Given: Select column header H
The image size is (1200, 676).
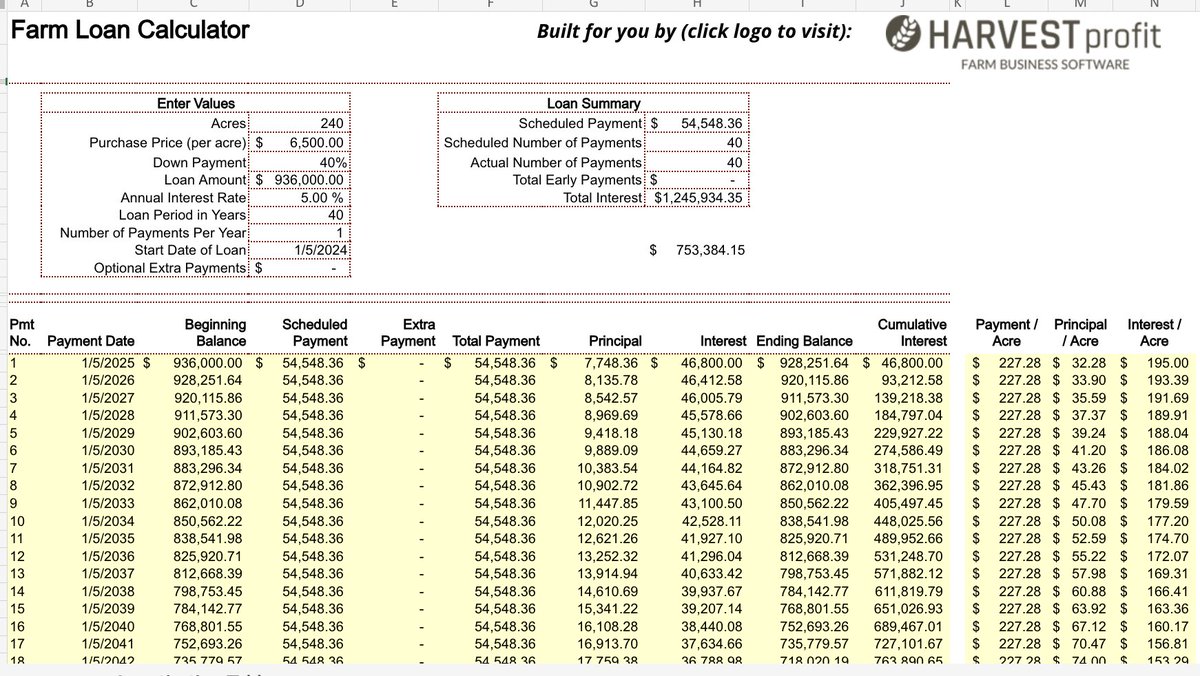Looking at the screenshot, I should pos(697,4).
